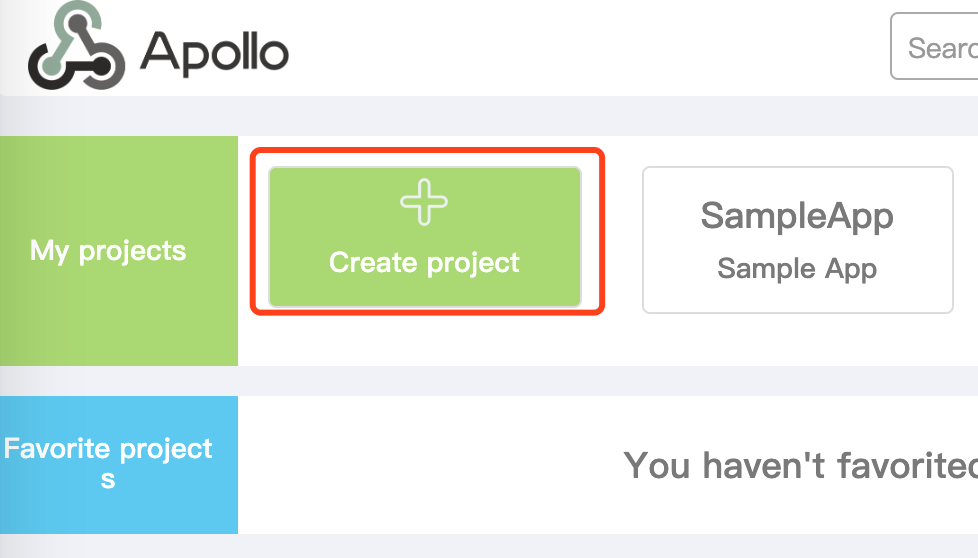Image resolution: width=978 pixels, height=558 pixels.
Task: Open the green Create project tile
Action: pos(425,237)
